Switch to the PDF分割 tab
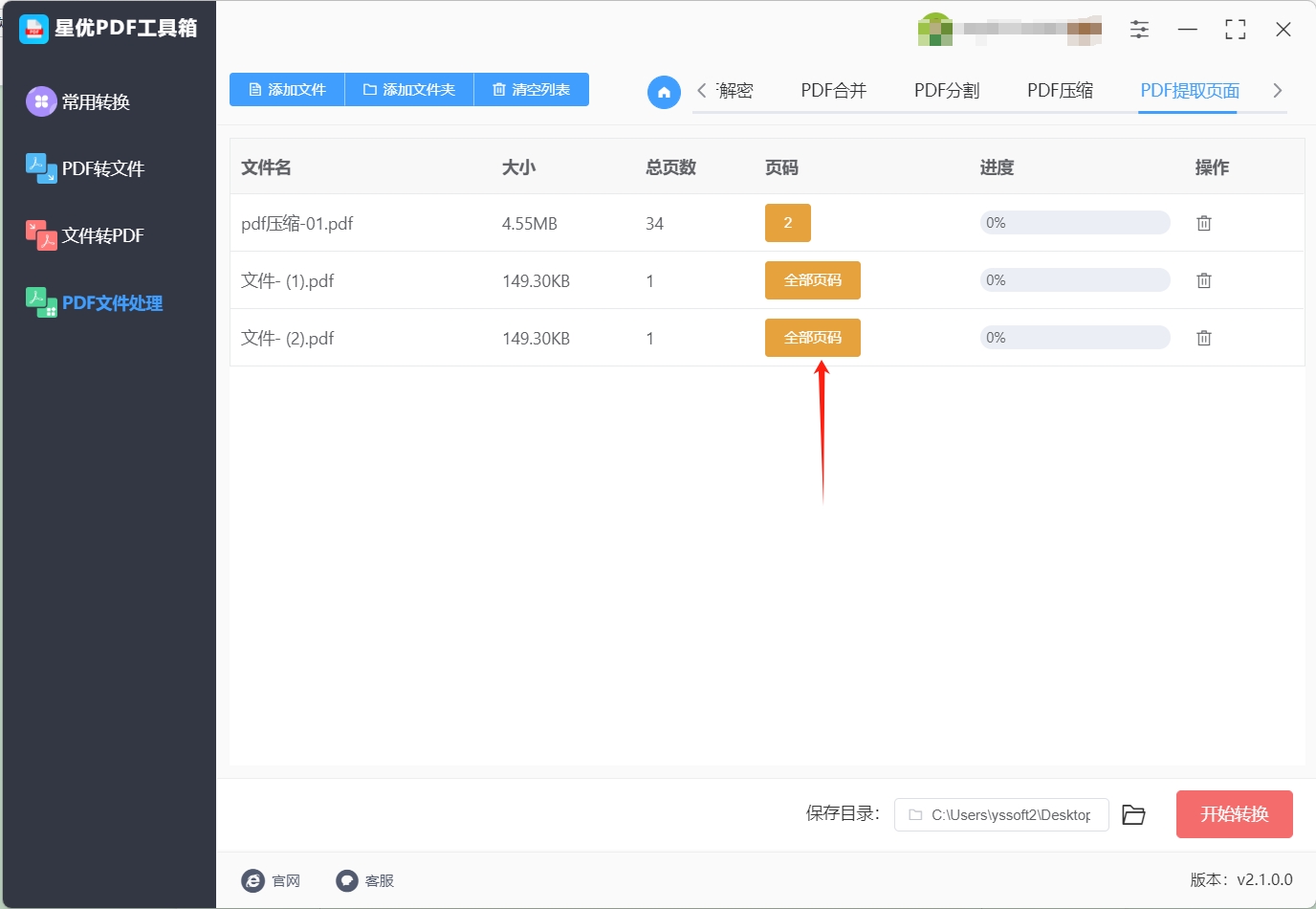This screenshot has height=909, width=1316. (x=947, y=91)
